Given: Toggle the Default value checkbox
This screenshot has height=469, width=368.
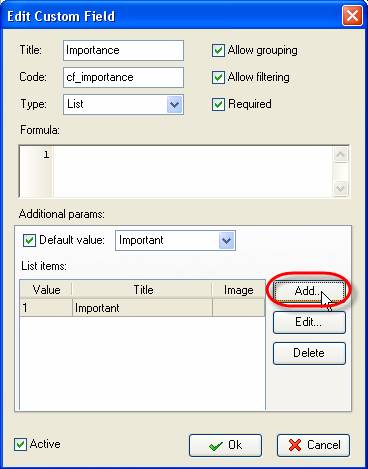Looking at the screenshot, I should (x=29, y=240).
